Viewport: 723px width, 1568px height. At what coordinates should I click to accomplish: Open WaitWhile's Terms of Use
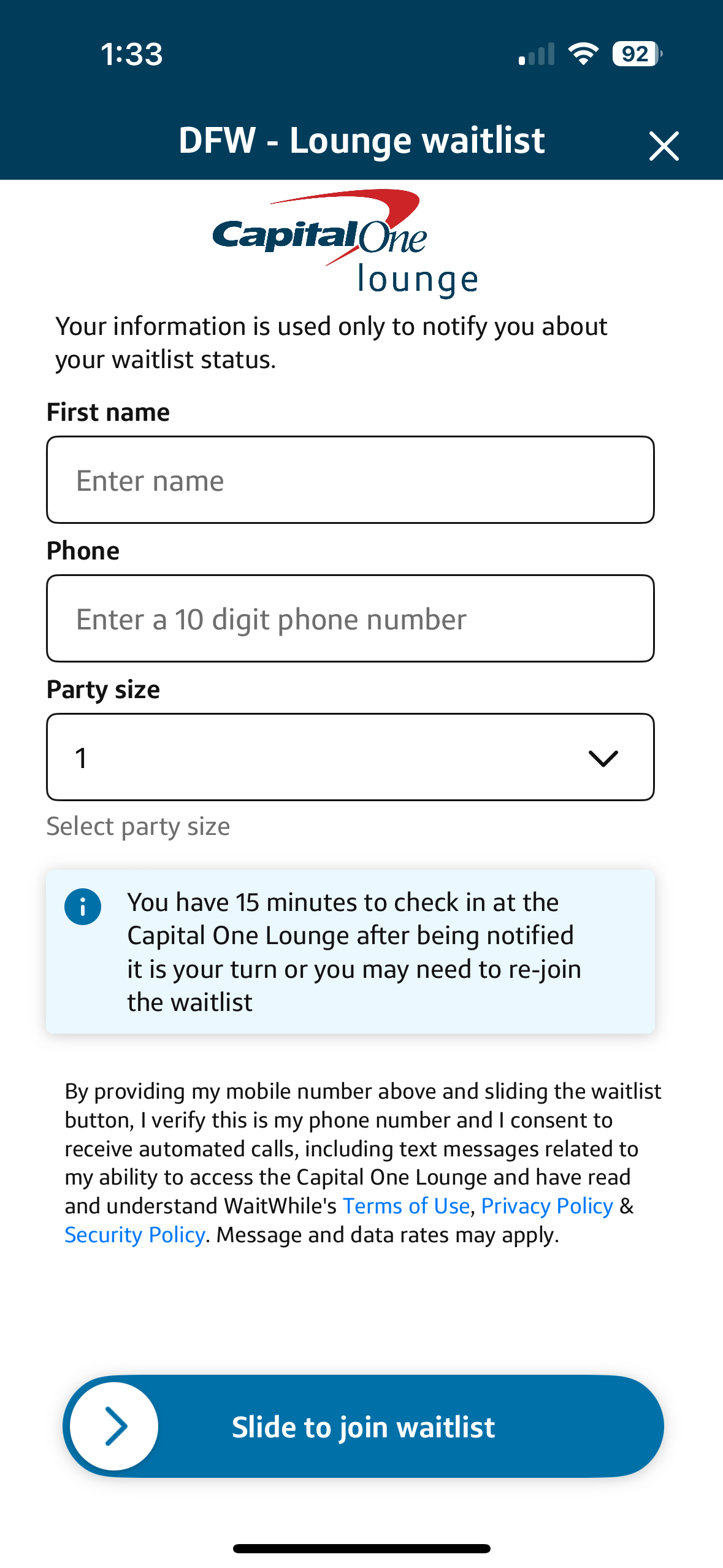coord(407,1205)
